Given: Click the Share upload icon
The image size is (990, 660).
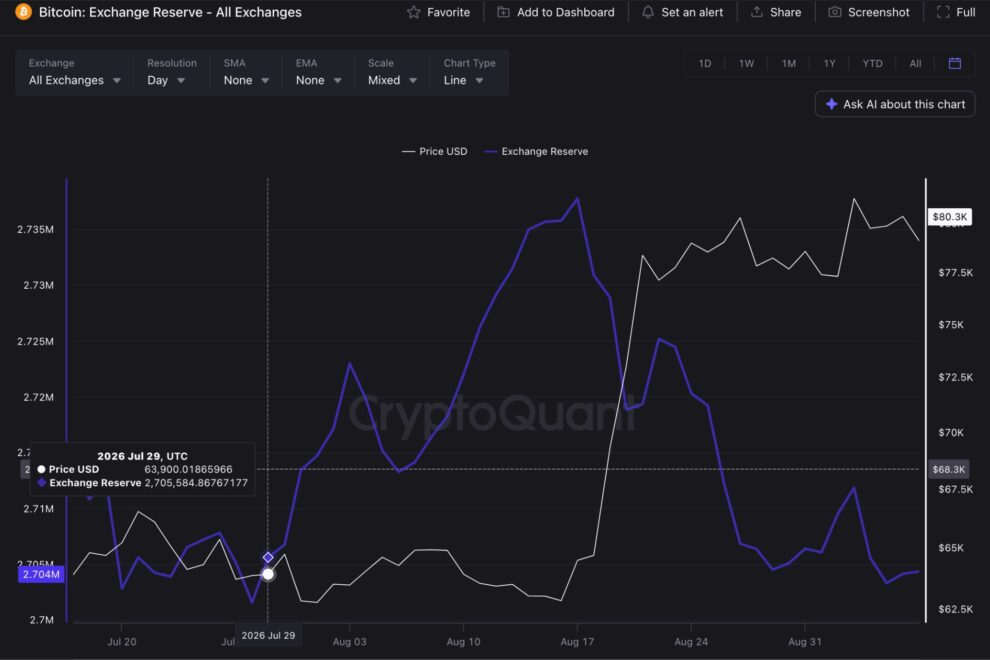Looking at the screenshot, I should [756, 12].
